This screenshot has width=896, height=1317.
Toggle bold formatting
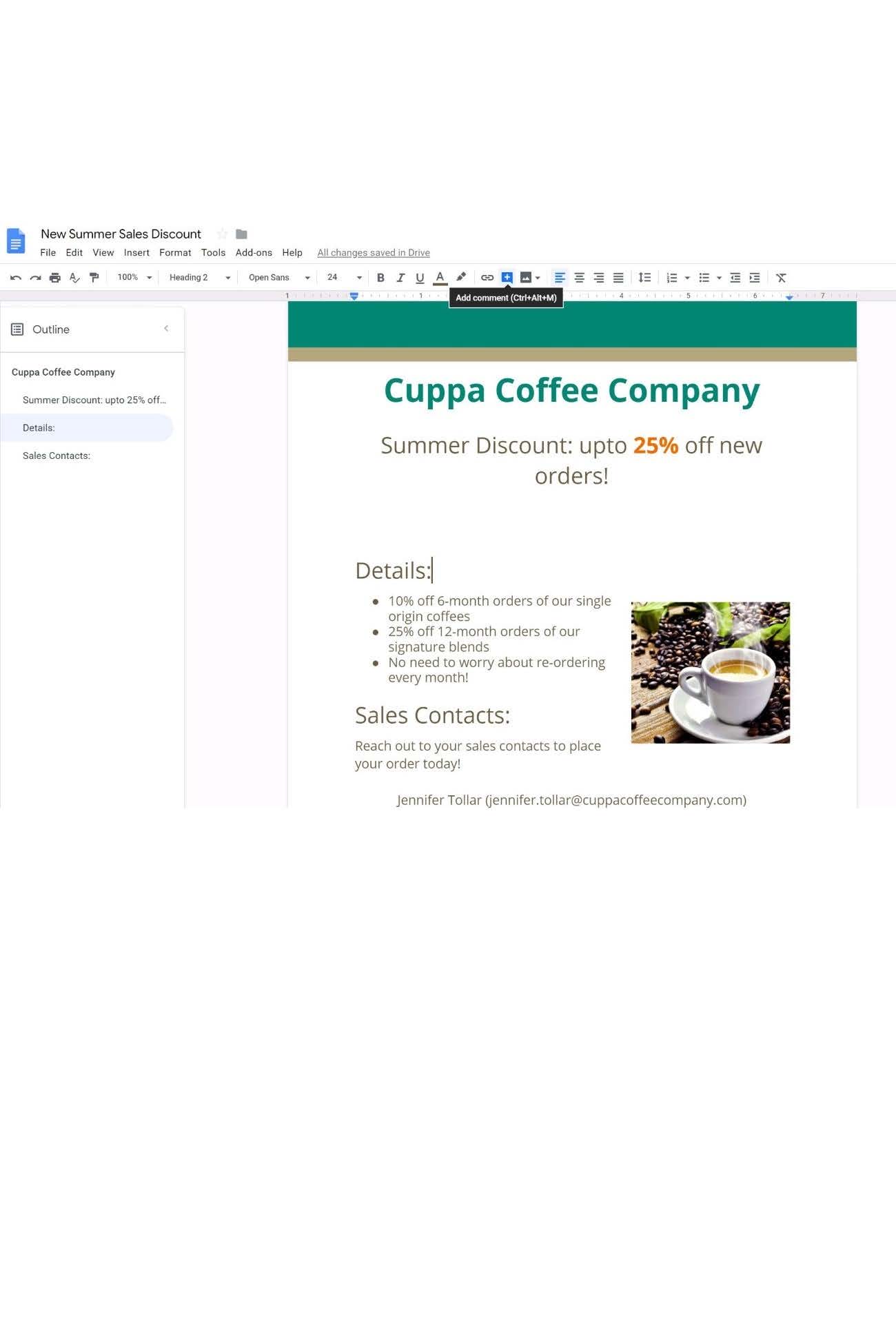(380, 278)
